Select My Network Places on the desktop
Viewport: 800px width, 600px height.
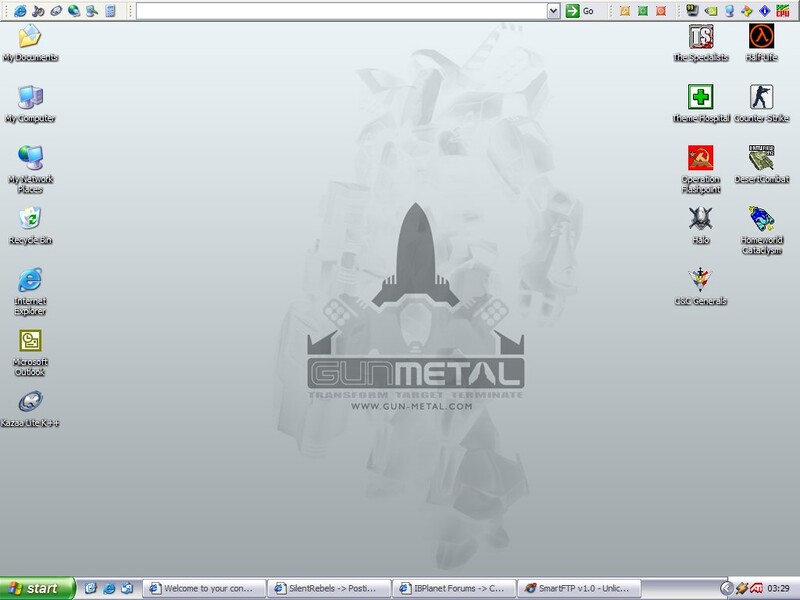[x=30, y=169]
